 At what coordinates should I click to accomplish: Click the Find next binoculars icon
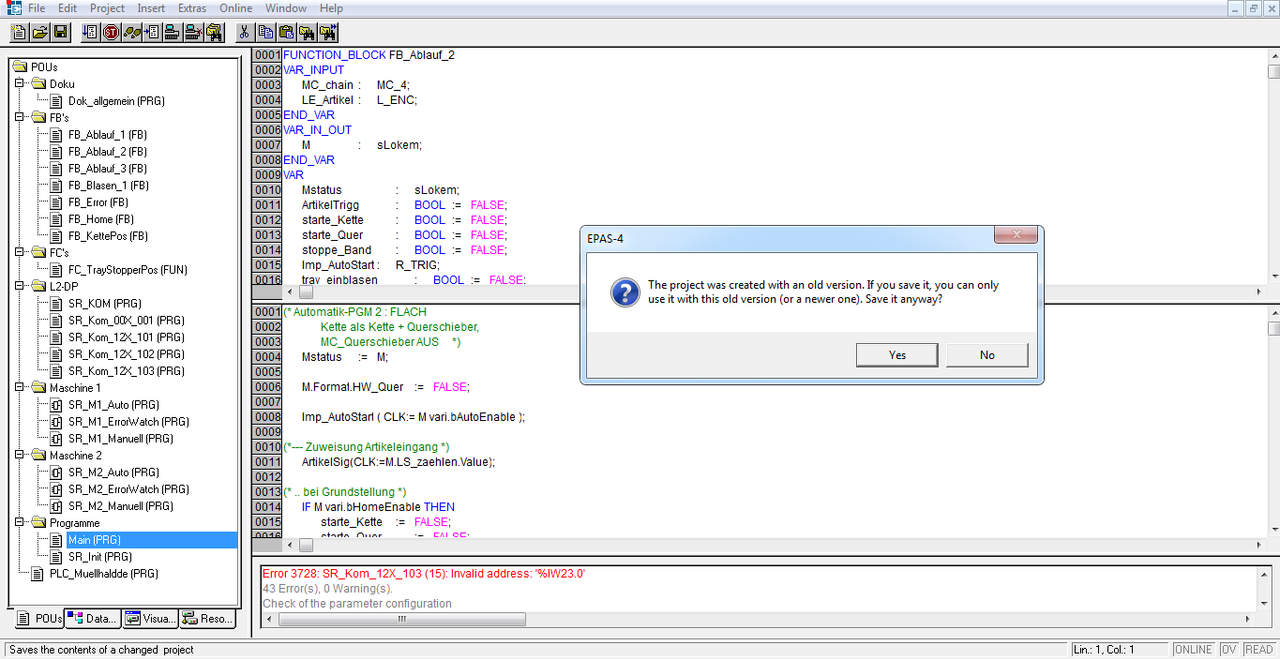tap(328, 32)
